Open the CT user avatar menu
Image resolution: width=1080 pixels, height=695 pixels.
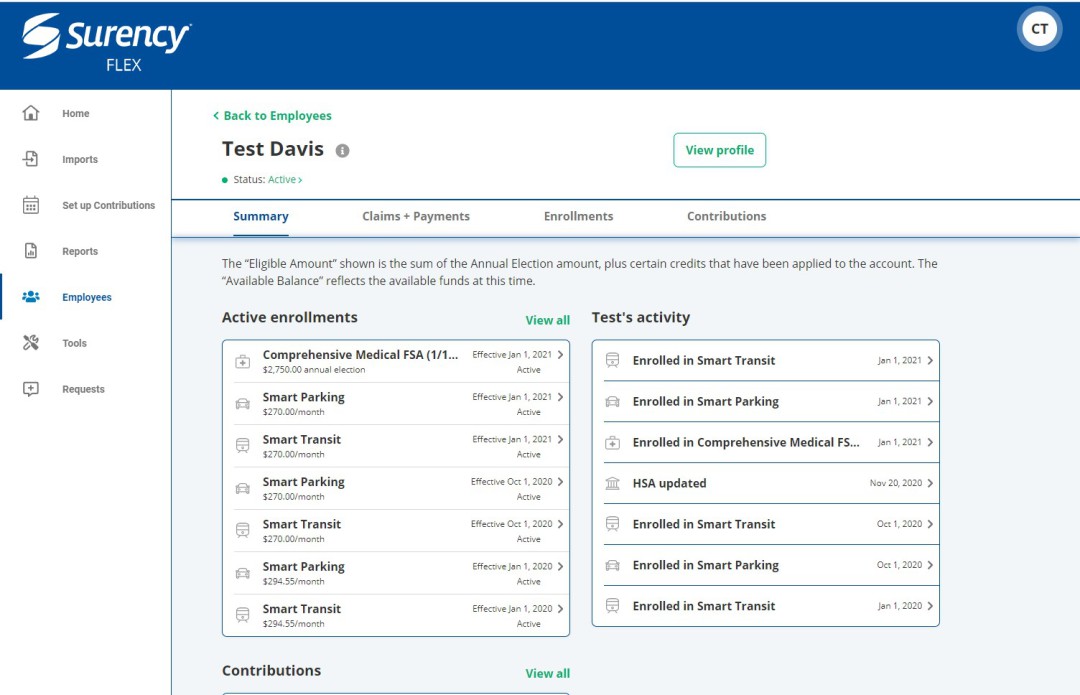[1039, 29]
